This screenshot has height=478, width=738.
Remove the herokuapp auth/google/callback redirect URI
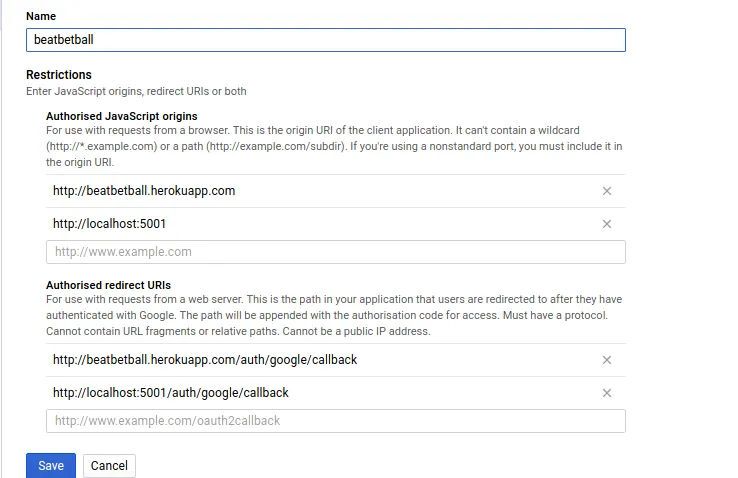pos(606,360)
